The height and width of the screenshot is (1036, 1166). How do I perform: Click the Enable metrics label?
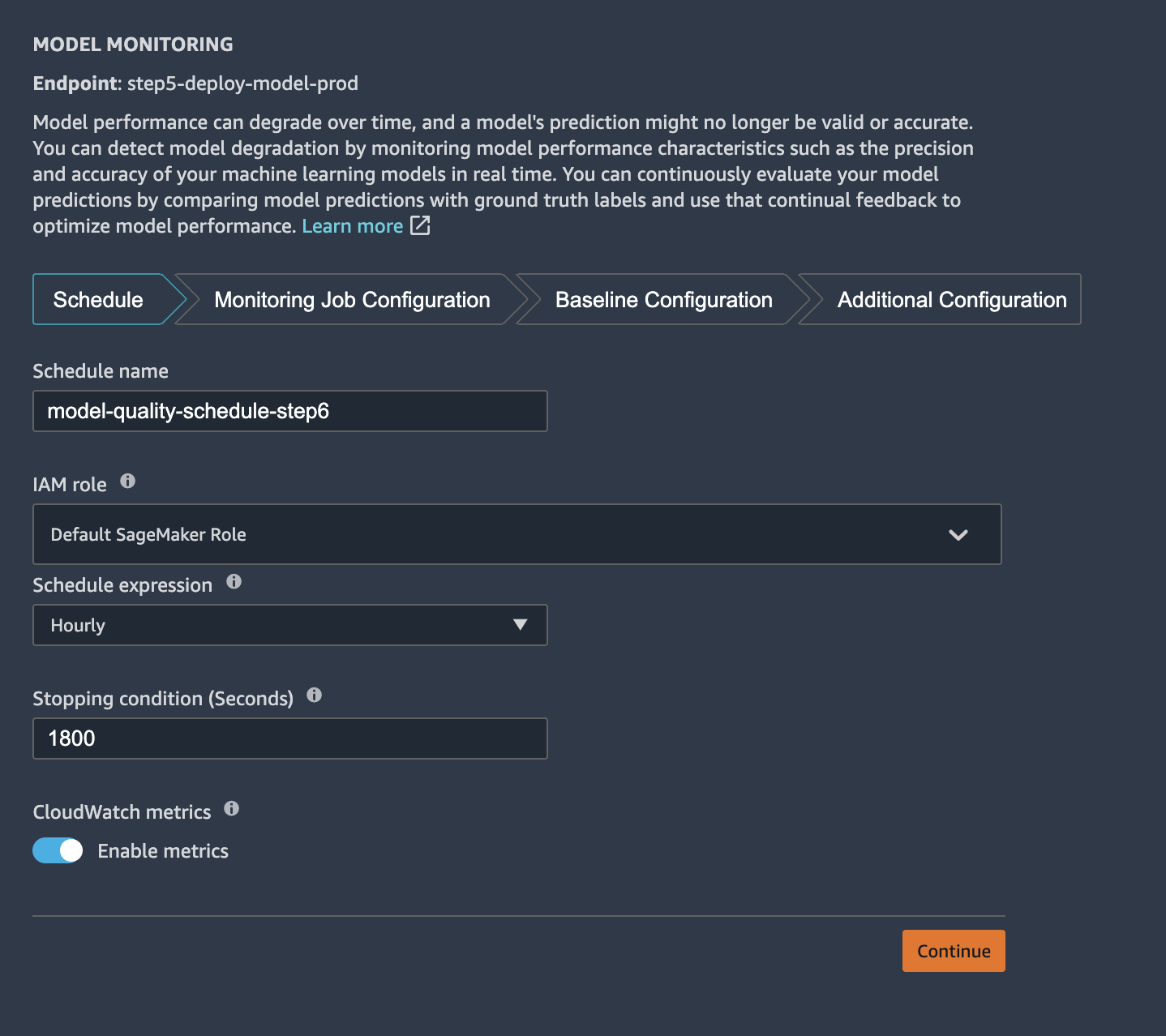click(x=163, y=851)
